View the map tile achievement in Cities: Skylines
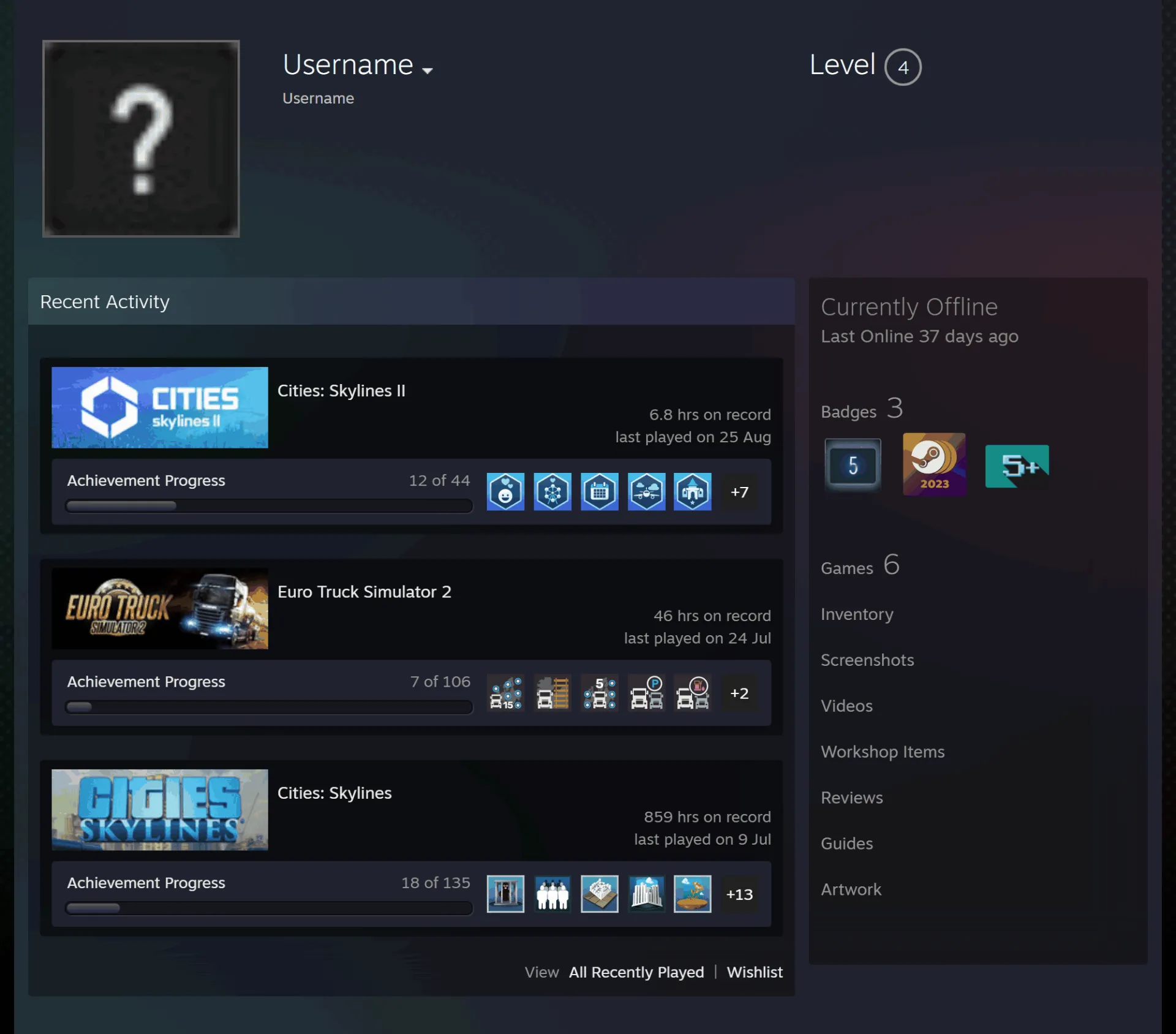The height and width of the screenshot is (1034, 1176). click(x=600, y=894)
